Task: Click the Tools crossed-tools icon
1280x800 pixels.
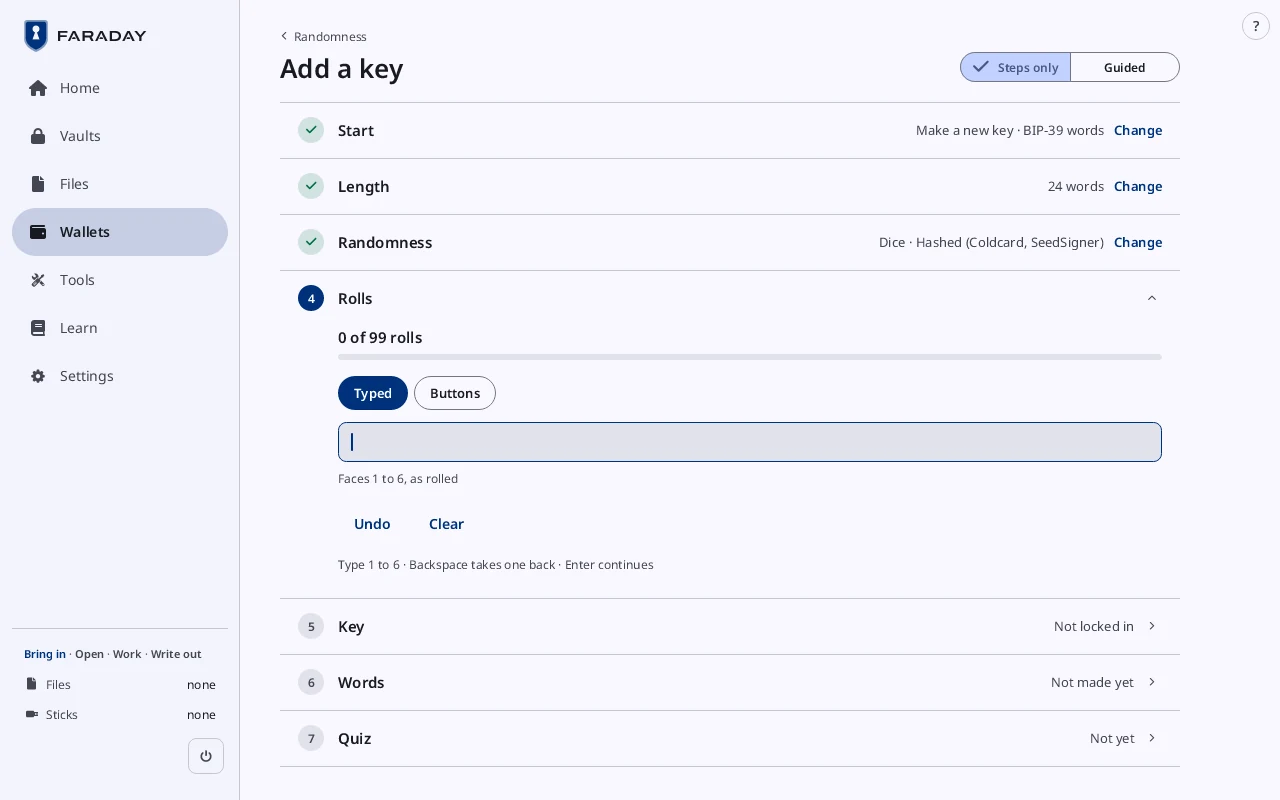Action: (38, 280)
